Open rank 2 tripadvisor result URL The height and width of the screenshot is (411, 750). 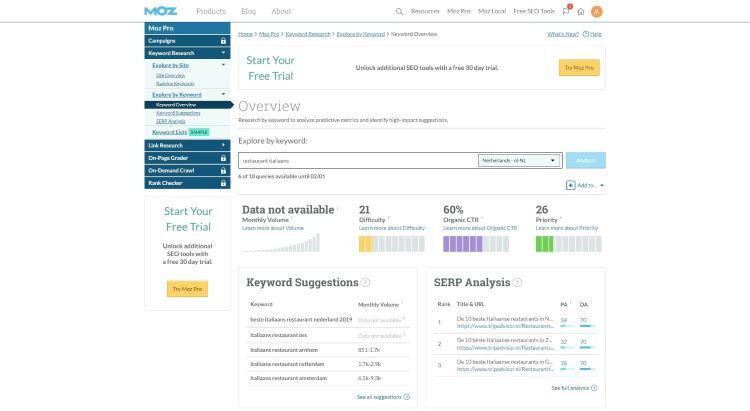click(505, 348)
